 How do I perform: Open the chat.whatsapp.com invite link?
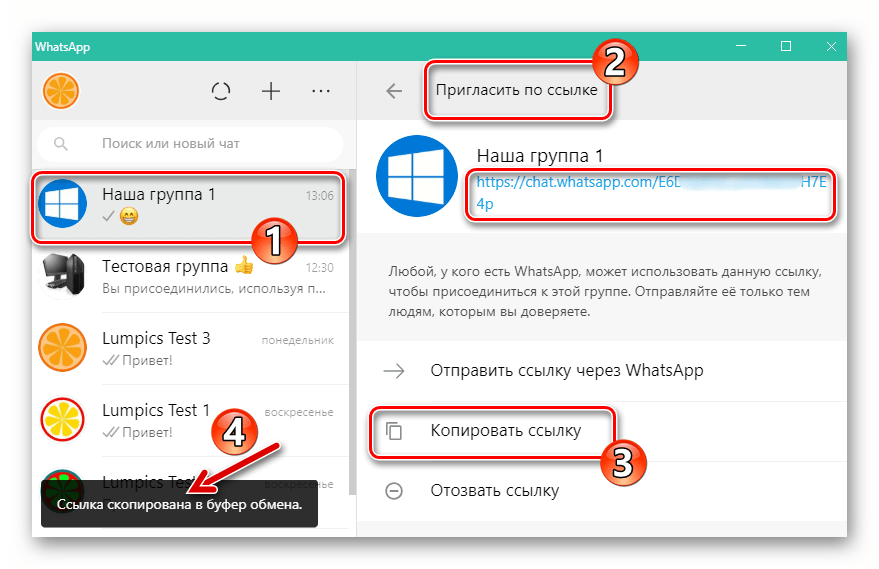point(651,193)
